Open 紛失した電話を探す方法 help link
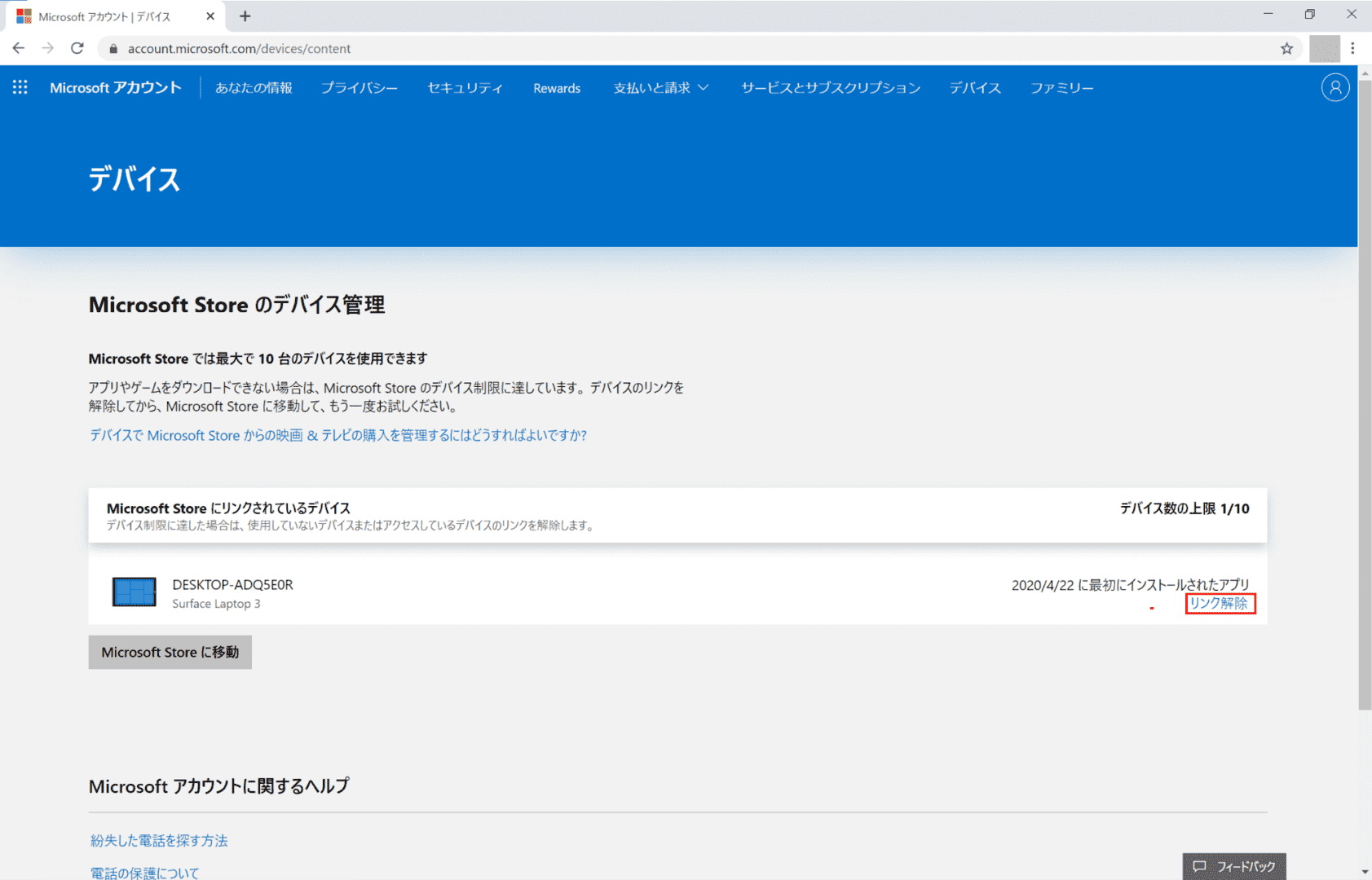The width and height of the screenshot is (1372, 880). click(159, 841)
